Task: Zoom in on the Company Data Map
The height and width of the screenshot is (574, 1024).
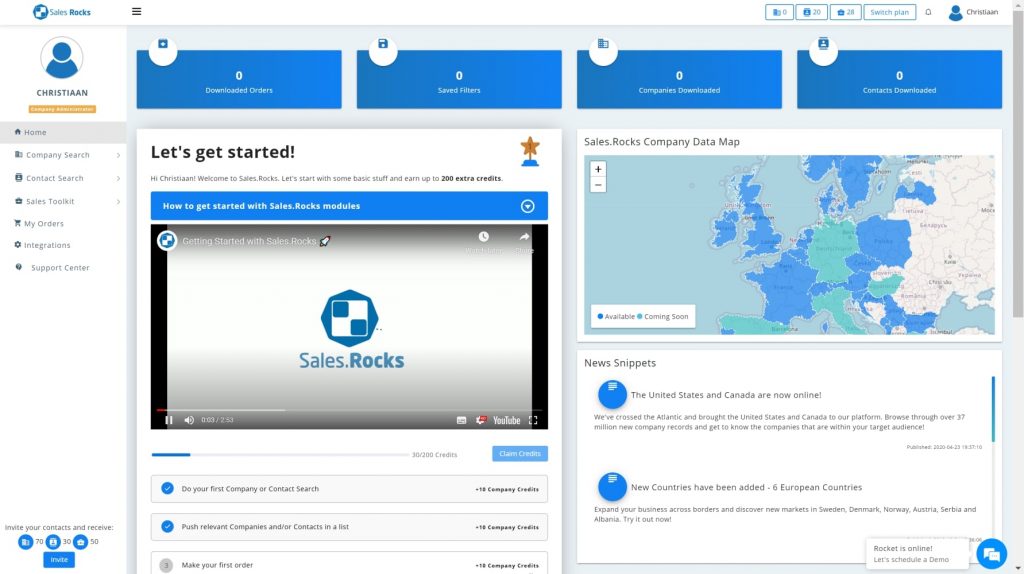Action: pyautogui.click(x=598, y=169)
